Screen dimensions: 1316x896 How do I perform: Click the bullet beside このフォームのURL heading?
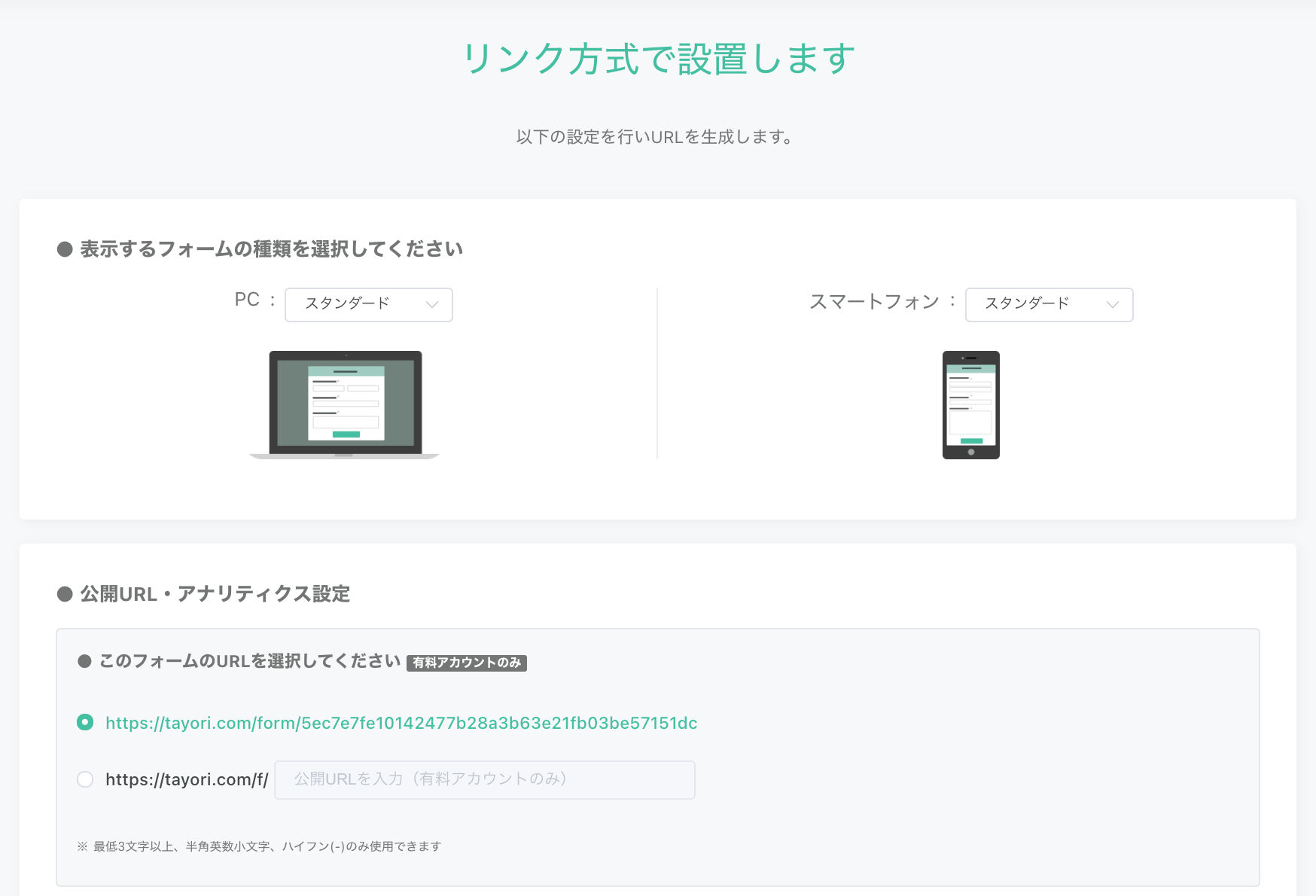point(84,661)
